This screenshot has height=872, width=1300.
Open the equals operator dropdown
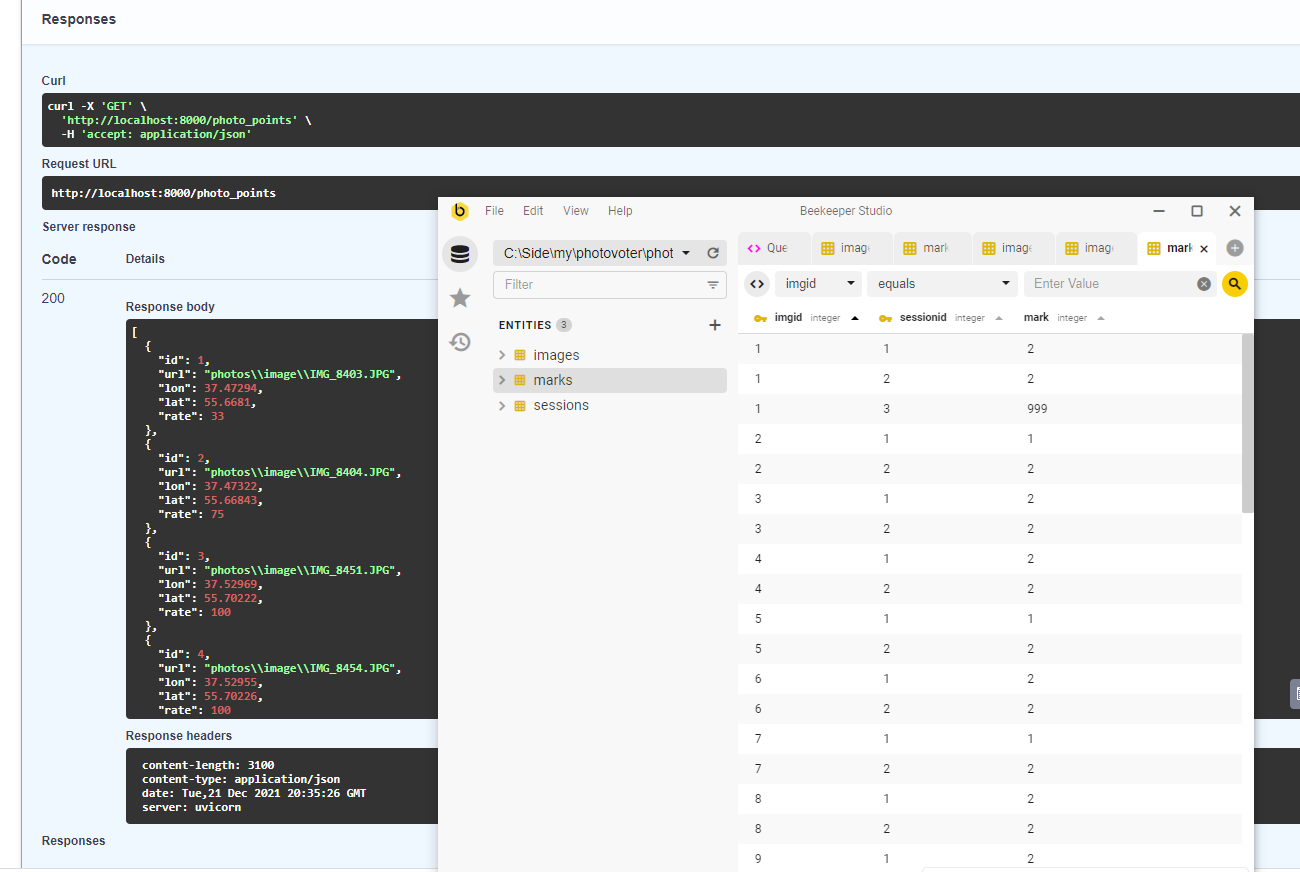(942, 284)
